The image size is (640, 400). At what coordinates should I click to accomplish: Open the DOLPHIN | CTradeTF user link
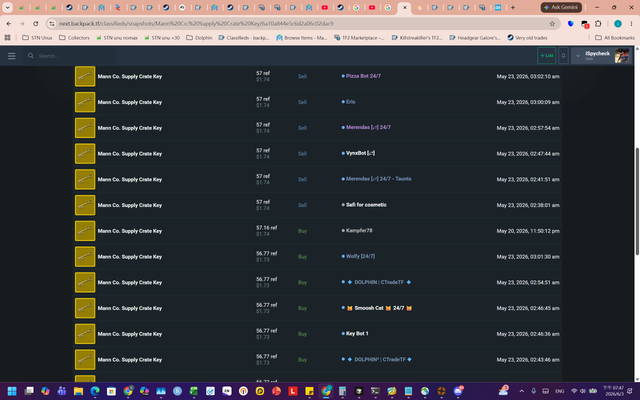[379, 282]
